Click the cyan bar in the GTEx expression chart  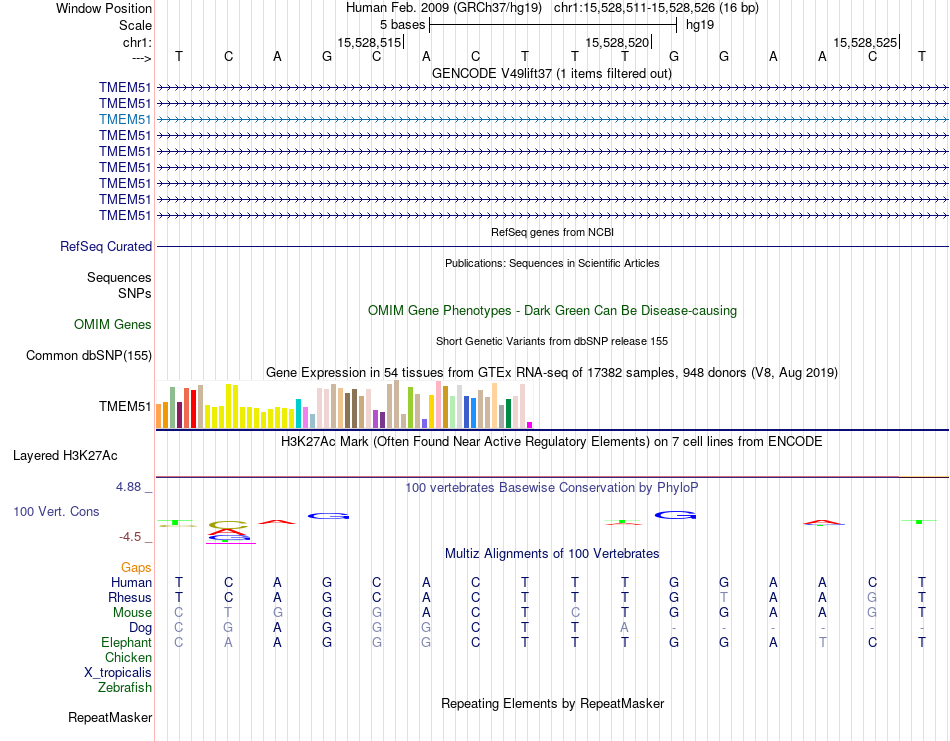click(x=298, y=413)
